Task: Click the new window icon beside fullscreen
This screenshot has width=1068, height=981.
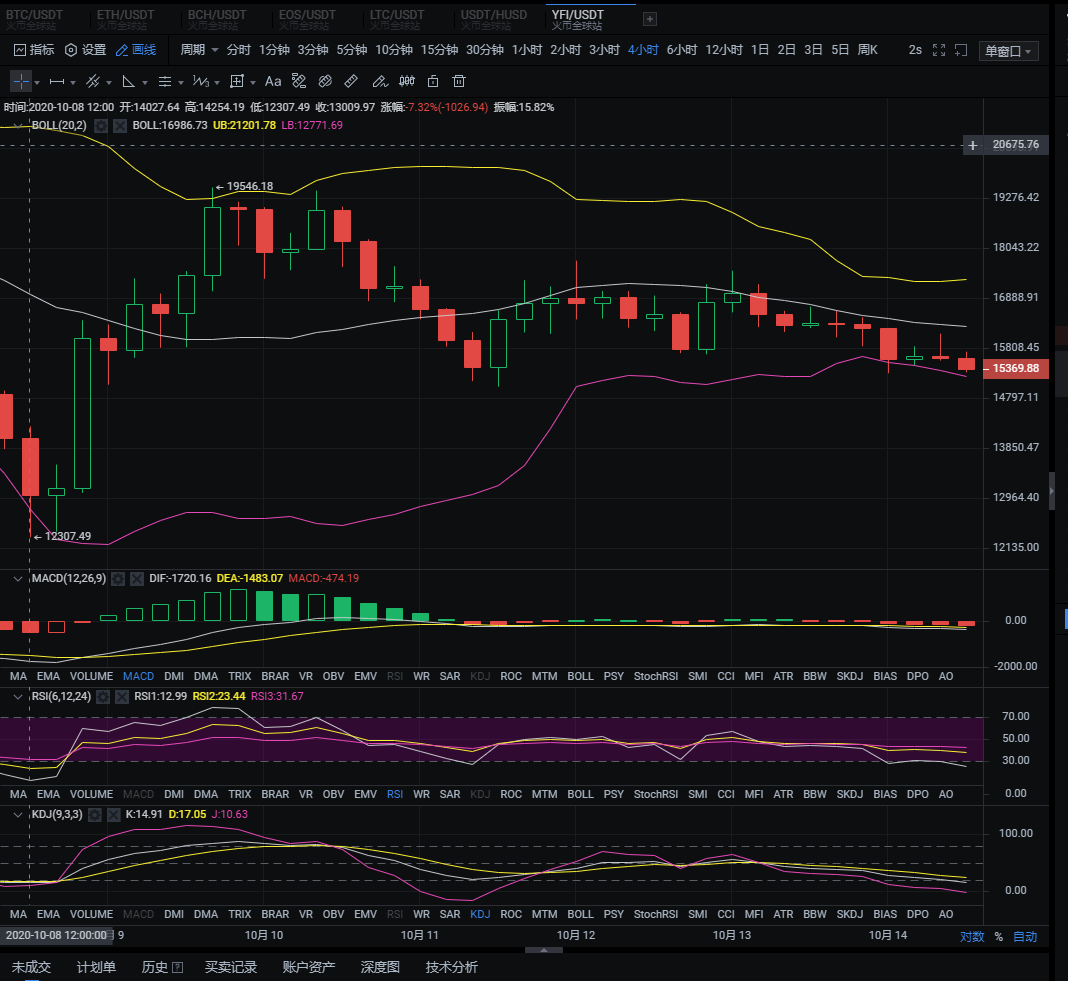Action: tap(961, 50)
